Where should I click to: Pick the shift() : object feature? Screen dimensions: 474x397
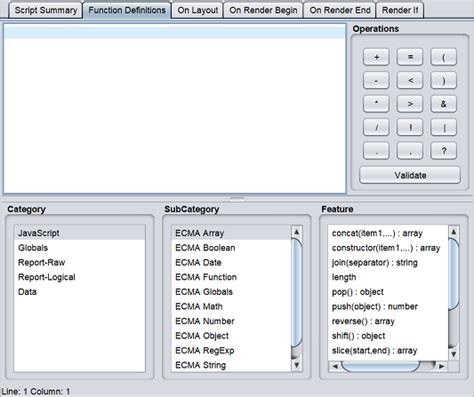pyautogui.click(x=388, y=336)
